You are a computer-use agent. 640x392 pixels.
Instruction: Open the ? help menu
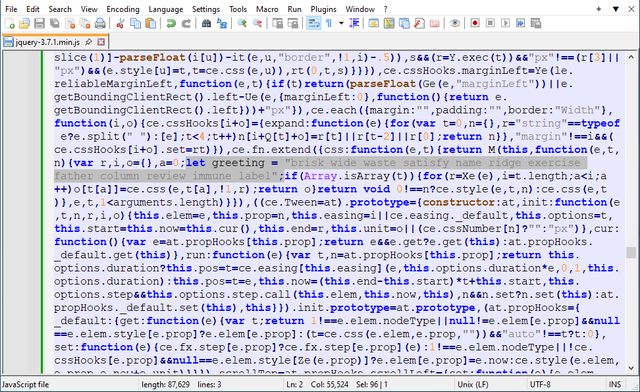pos(385,9)
